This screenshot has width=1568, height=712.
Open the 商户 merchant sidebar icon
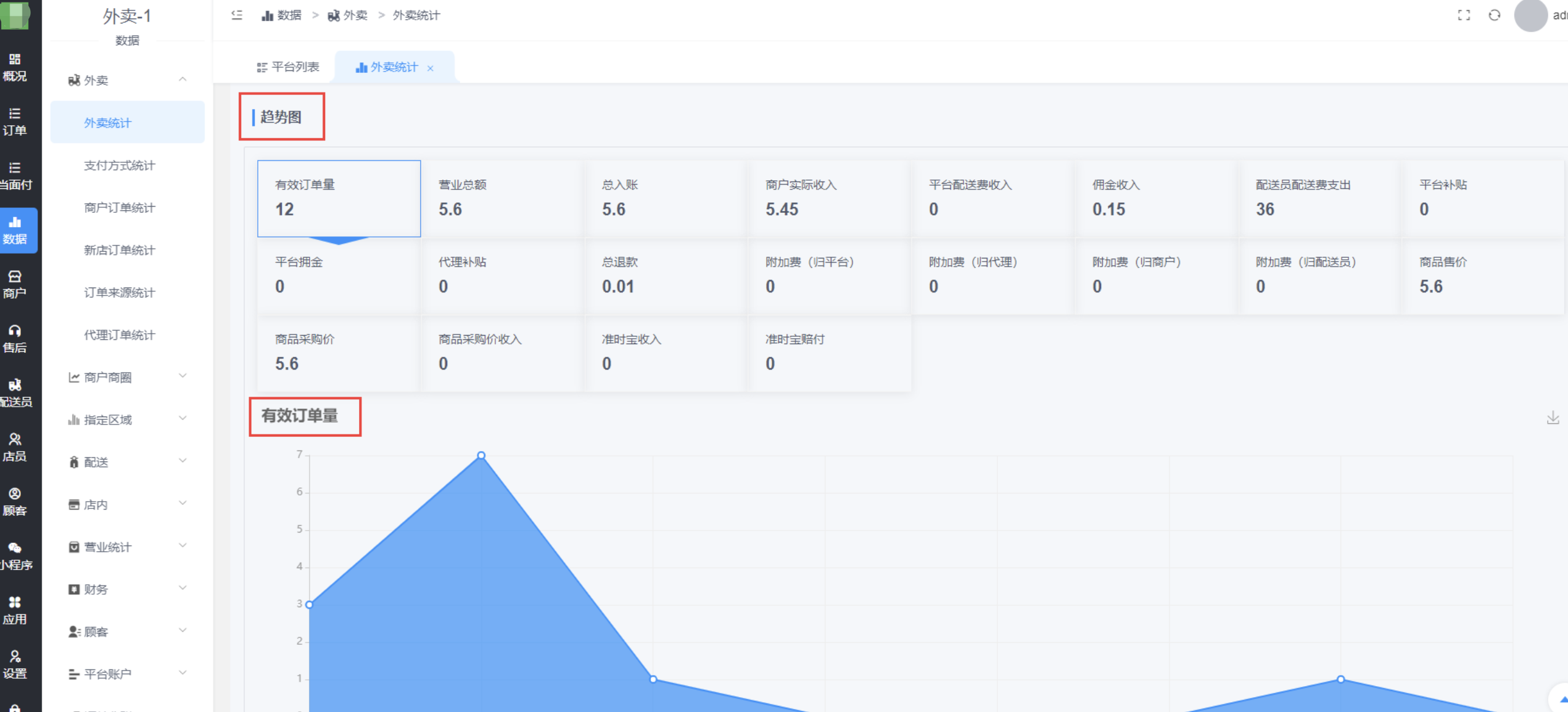(x=15, y=284)
